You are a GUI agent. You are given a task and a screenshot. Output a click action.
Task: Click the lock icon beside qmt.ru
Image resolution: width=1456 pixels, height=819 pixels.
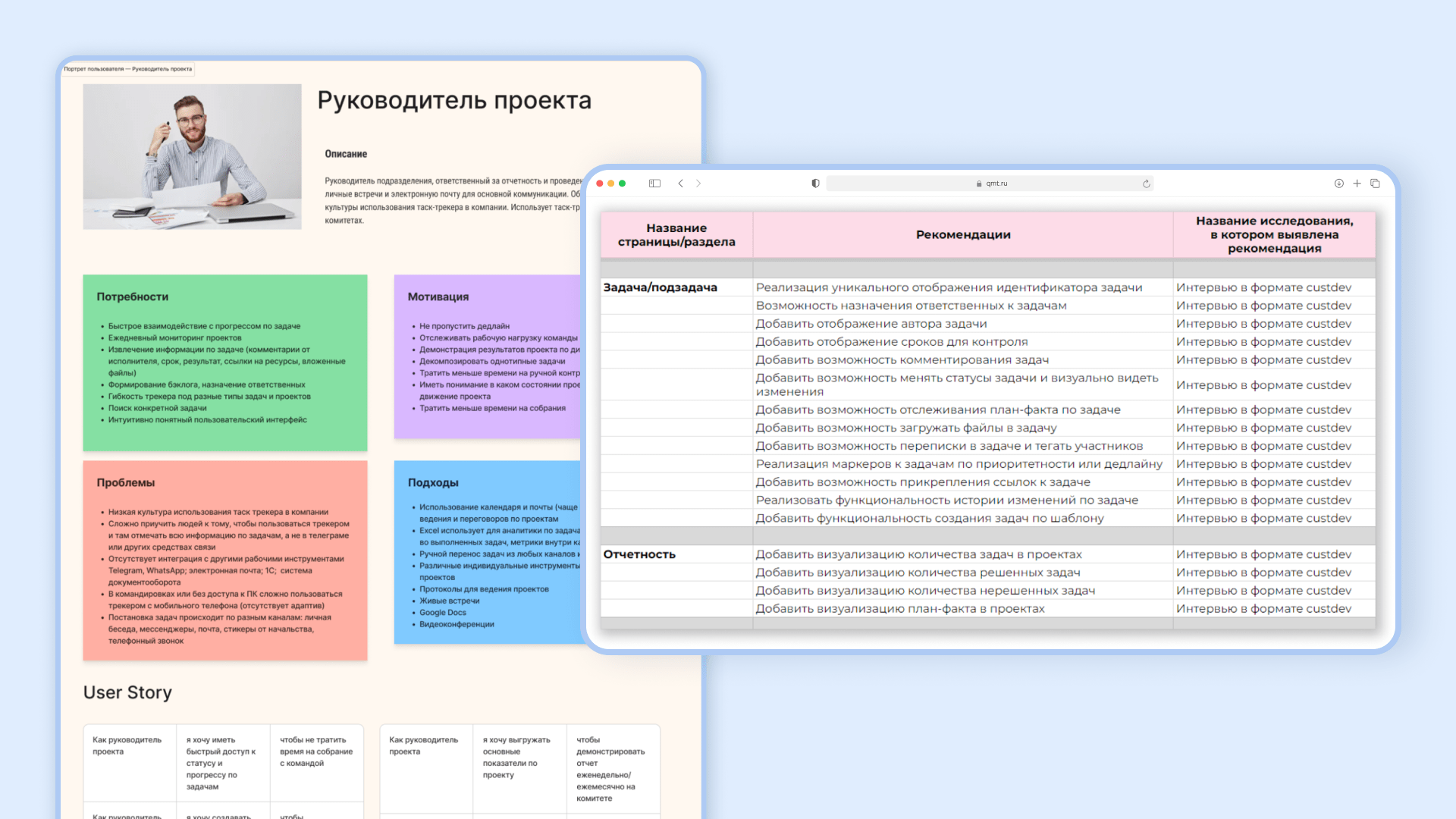[979, 184]
